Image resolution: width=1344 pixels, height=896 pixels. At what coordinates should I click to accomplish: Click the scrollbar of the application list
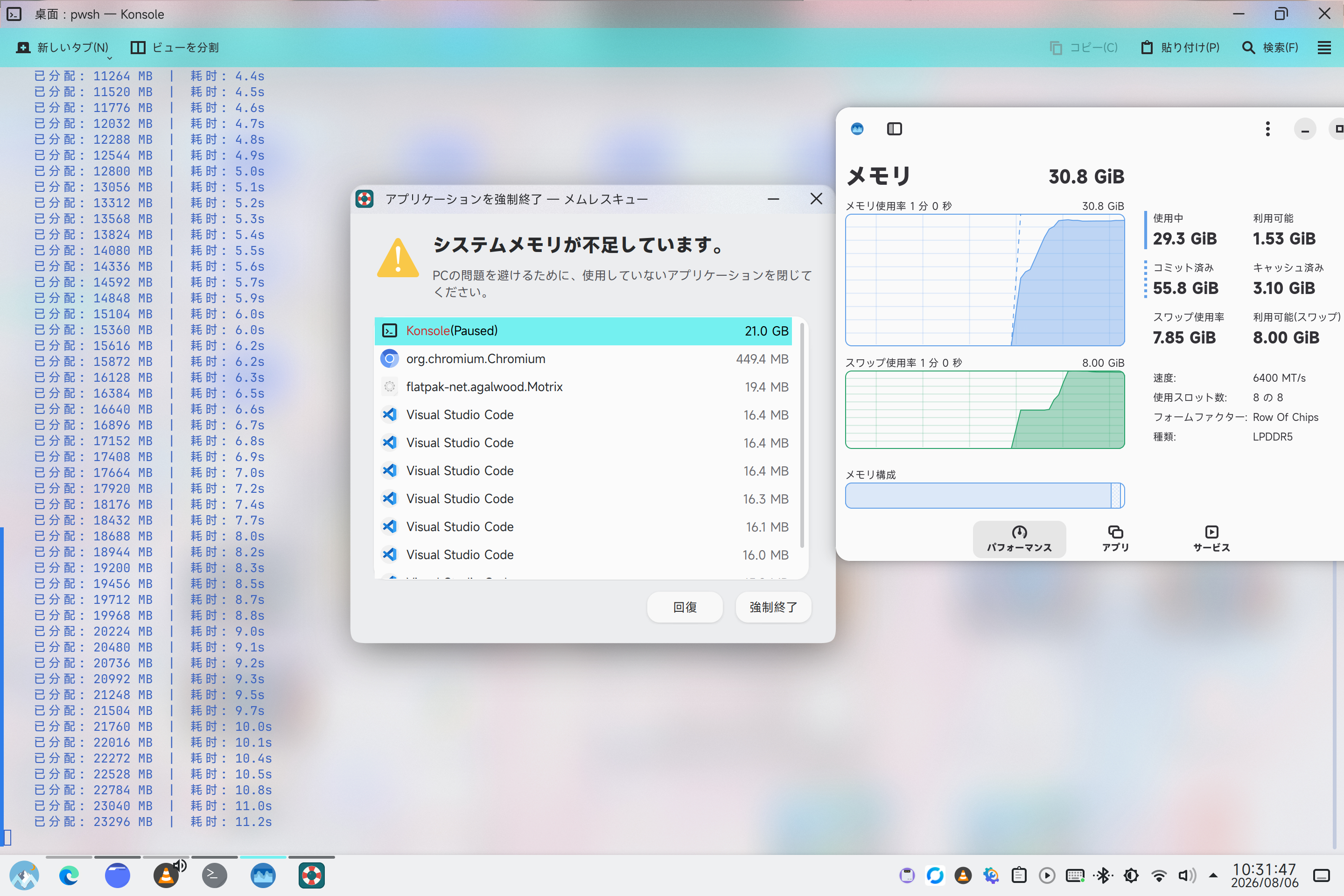pyautogui.click(x=802, y=434)
